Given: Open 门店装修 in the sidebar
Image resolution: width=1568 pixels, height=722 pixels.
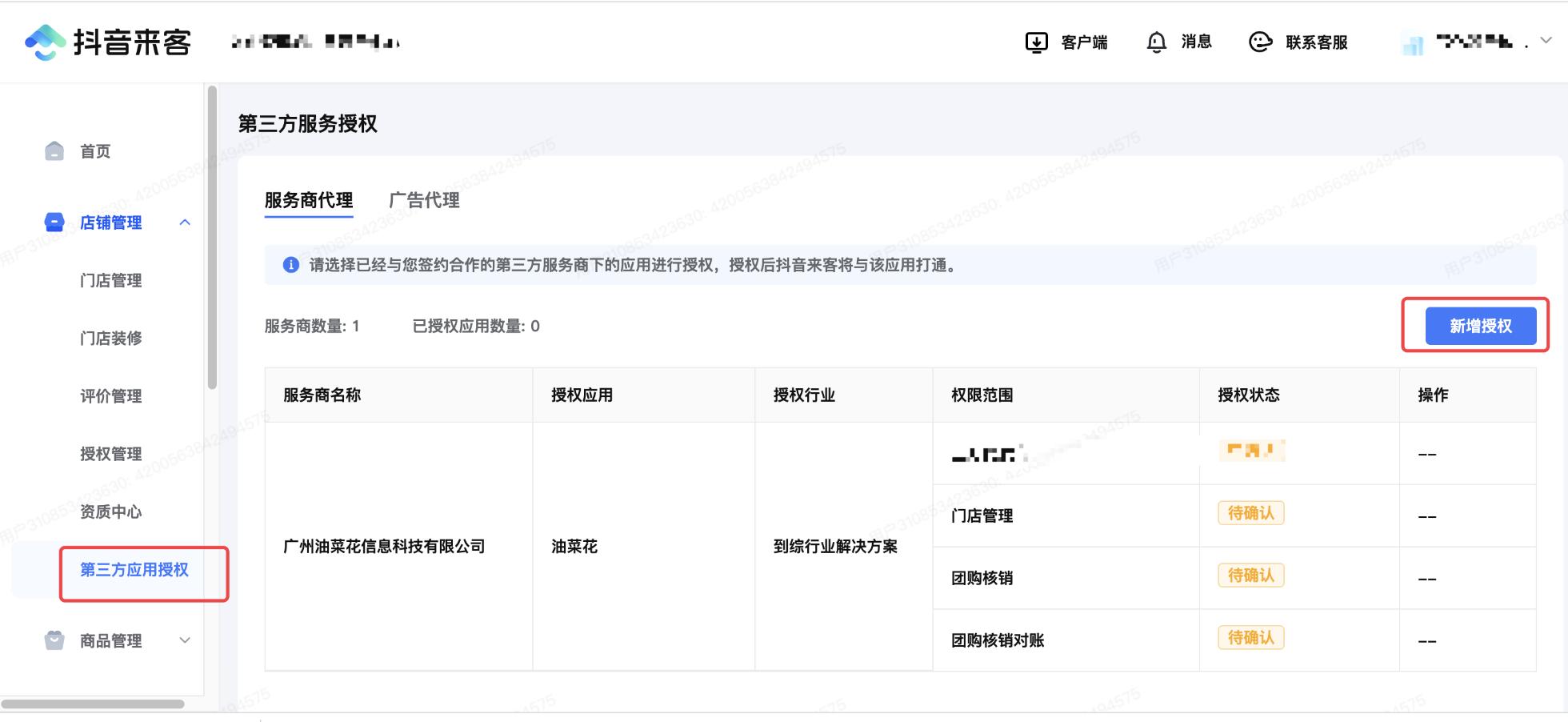Looking at the screenshot, I should 111,338.
